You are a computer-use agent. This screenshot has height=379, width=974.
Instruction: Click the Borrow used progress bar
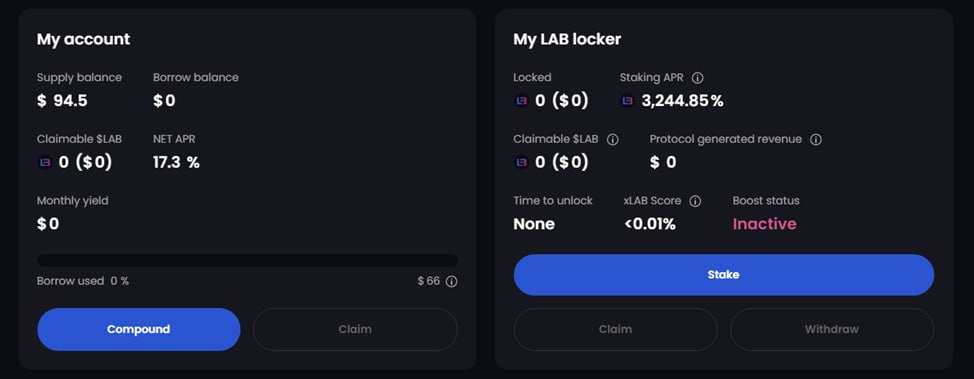[247, 260]
